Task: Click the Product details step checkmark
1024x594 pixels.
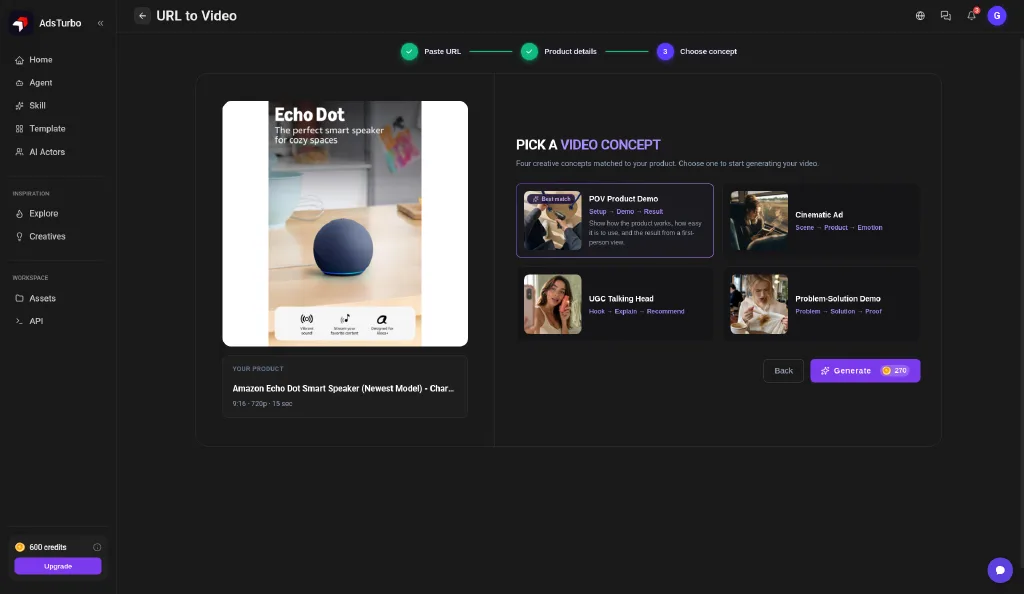Action: [530, 52]
